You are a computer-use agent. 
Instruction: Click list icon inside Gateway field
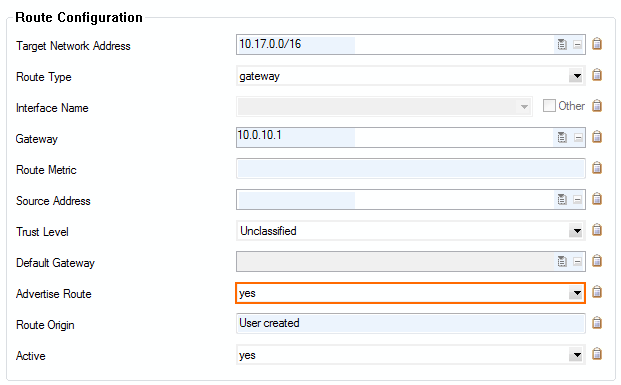pyautogui.click(x=562, y=137)
